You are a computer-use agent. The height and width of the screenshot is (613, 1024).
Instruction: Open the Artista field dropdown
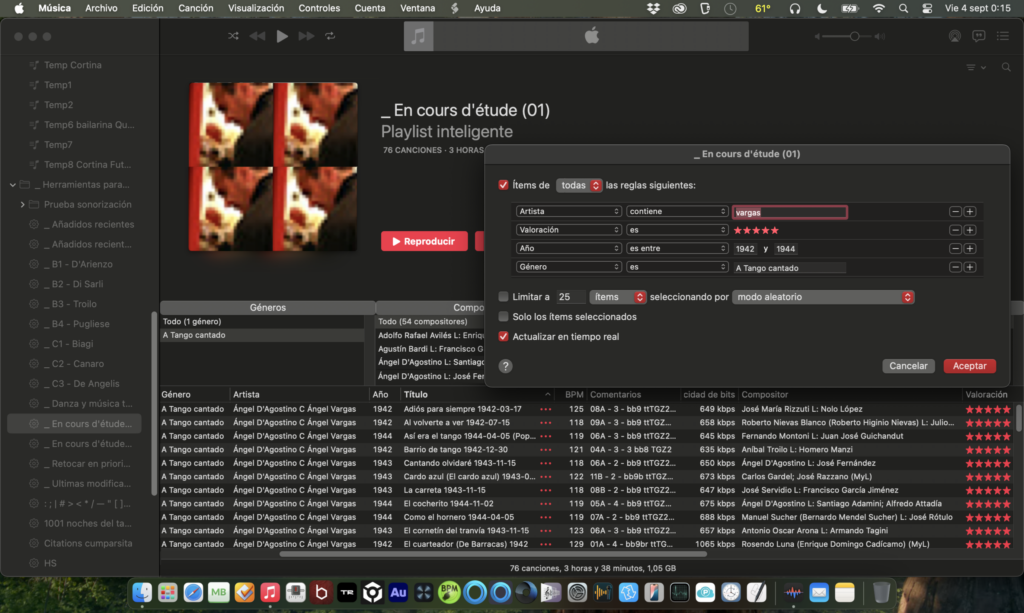pos(568,212)
